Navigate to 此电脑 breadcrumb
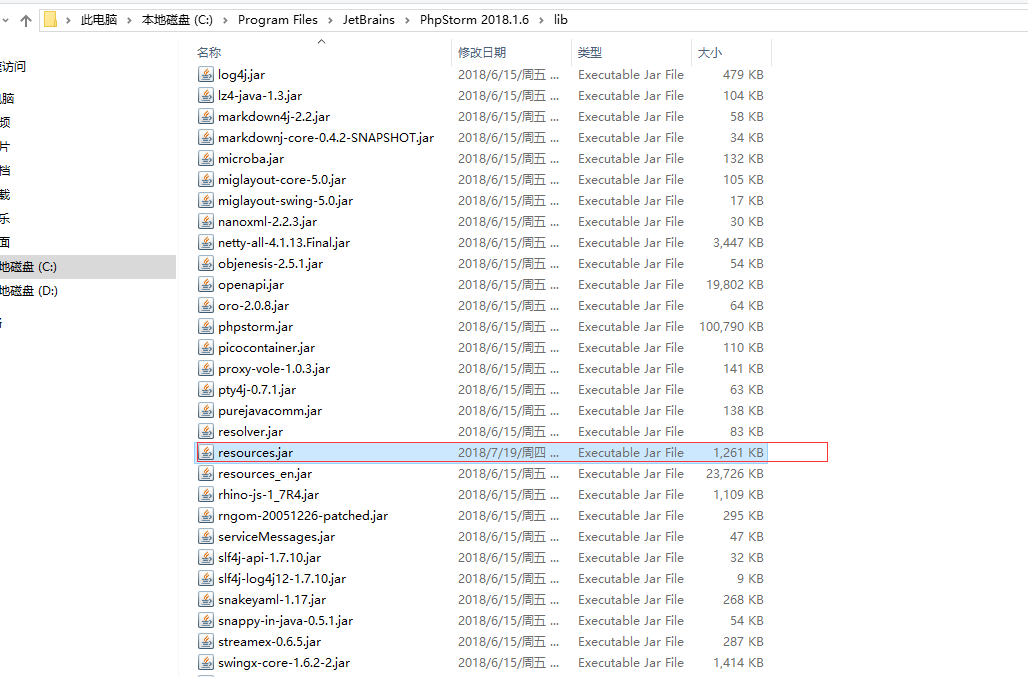 [x=99, y=20]
